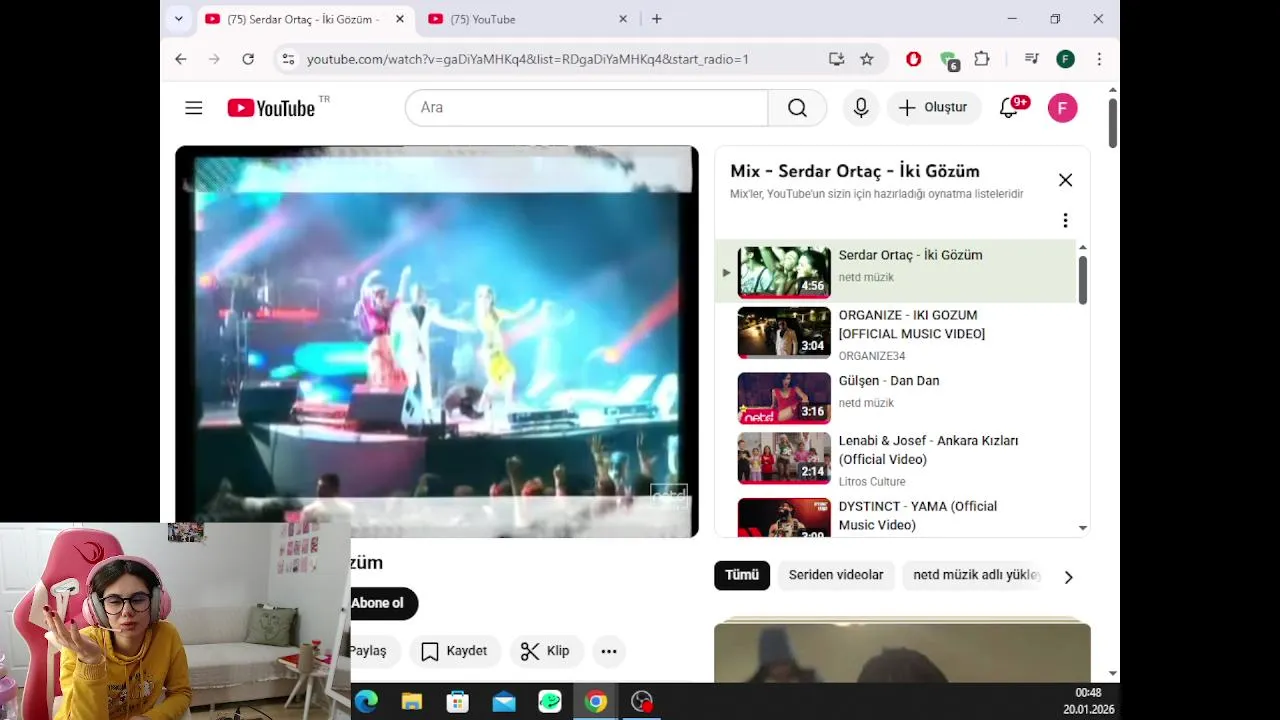Click the Paylaş share button
This screenshot has height=720, width=1280.
pos(375,651)
